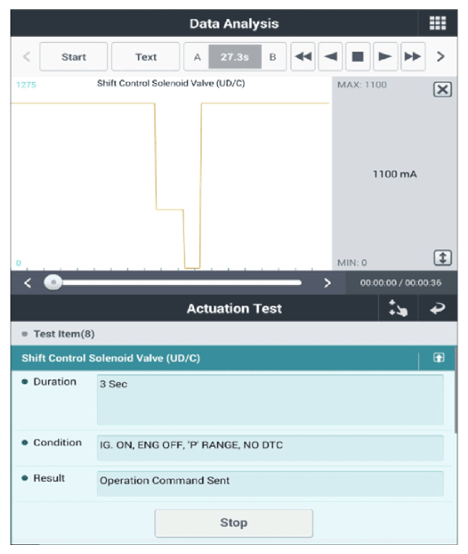
Task: Click the play forward arrow button
Action: pos(385,57)
